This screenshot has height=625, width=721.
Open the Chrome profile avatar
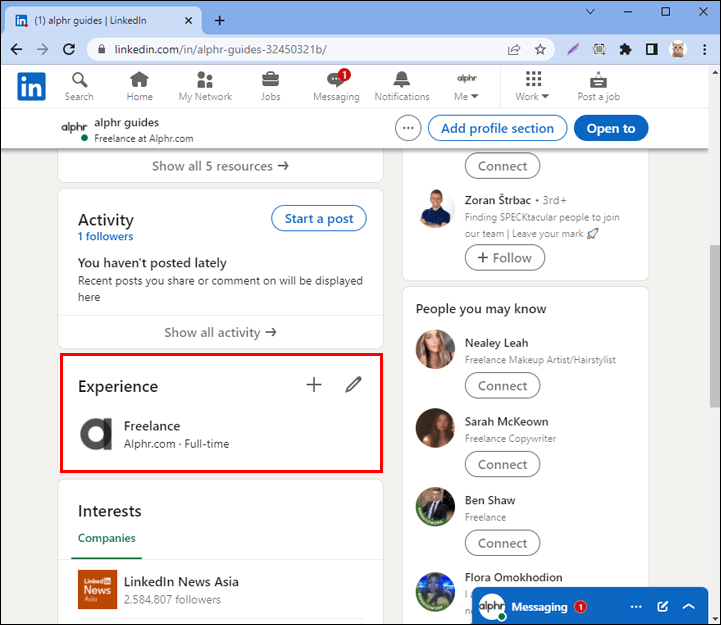(678, 49)
